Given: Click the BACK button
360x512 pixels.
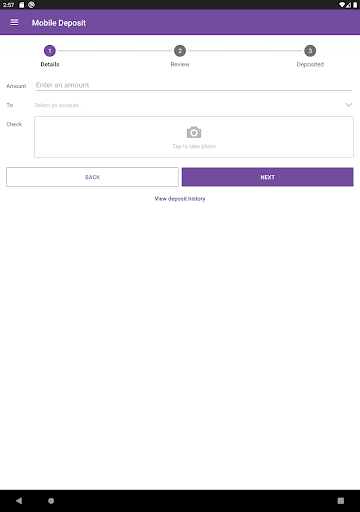Looking at the screenshot, I should (x=92, y=177).
